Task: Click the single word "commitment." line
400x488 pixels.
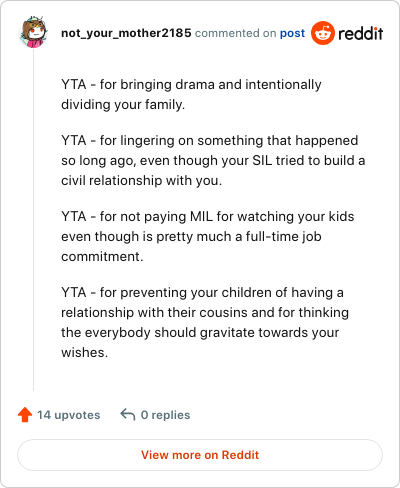Action: (x=102, y=257)
